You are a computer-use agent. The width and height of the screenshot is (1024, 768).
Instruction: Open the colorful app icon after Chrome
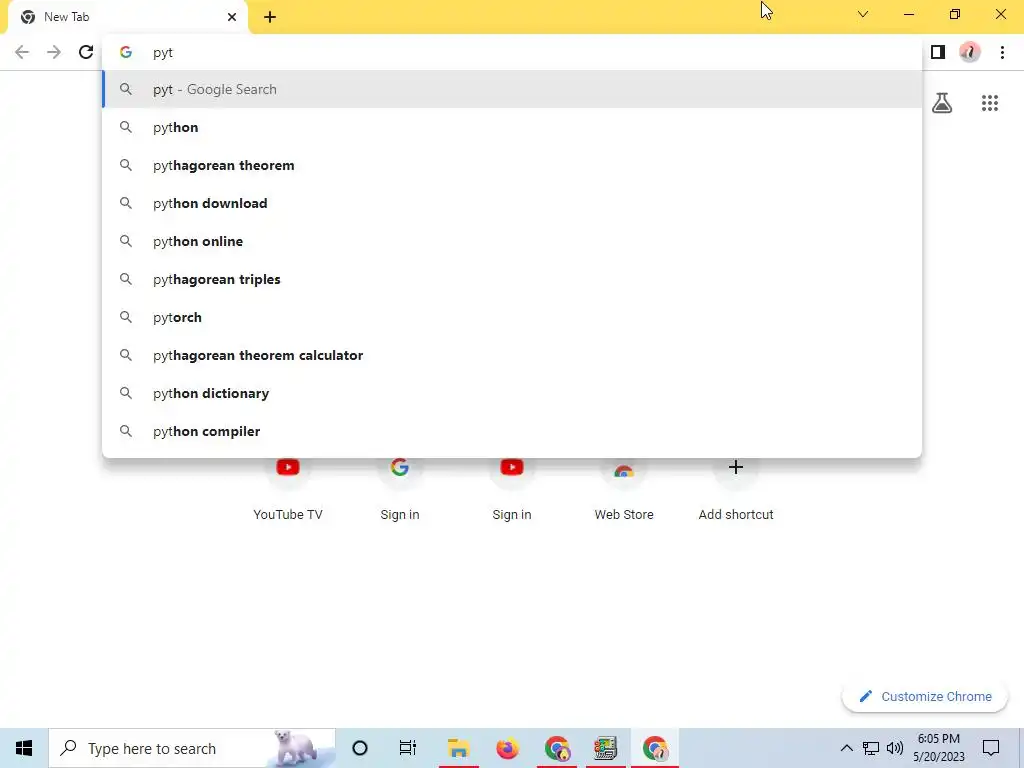[605, 748]
